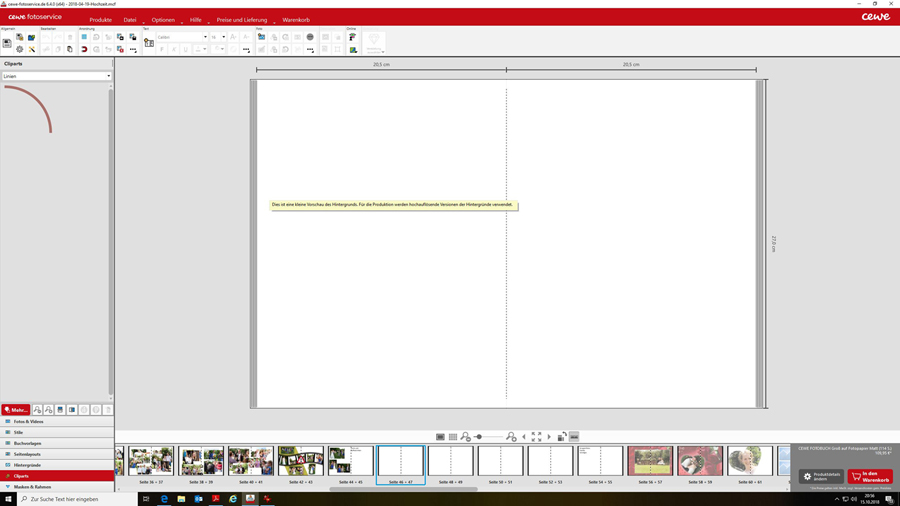Open File Explorer from taskbar
The width and height of the screenshot is (900, 506).
pos(181,499)
